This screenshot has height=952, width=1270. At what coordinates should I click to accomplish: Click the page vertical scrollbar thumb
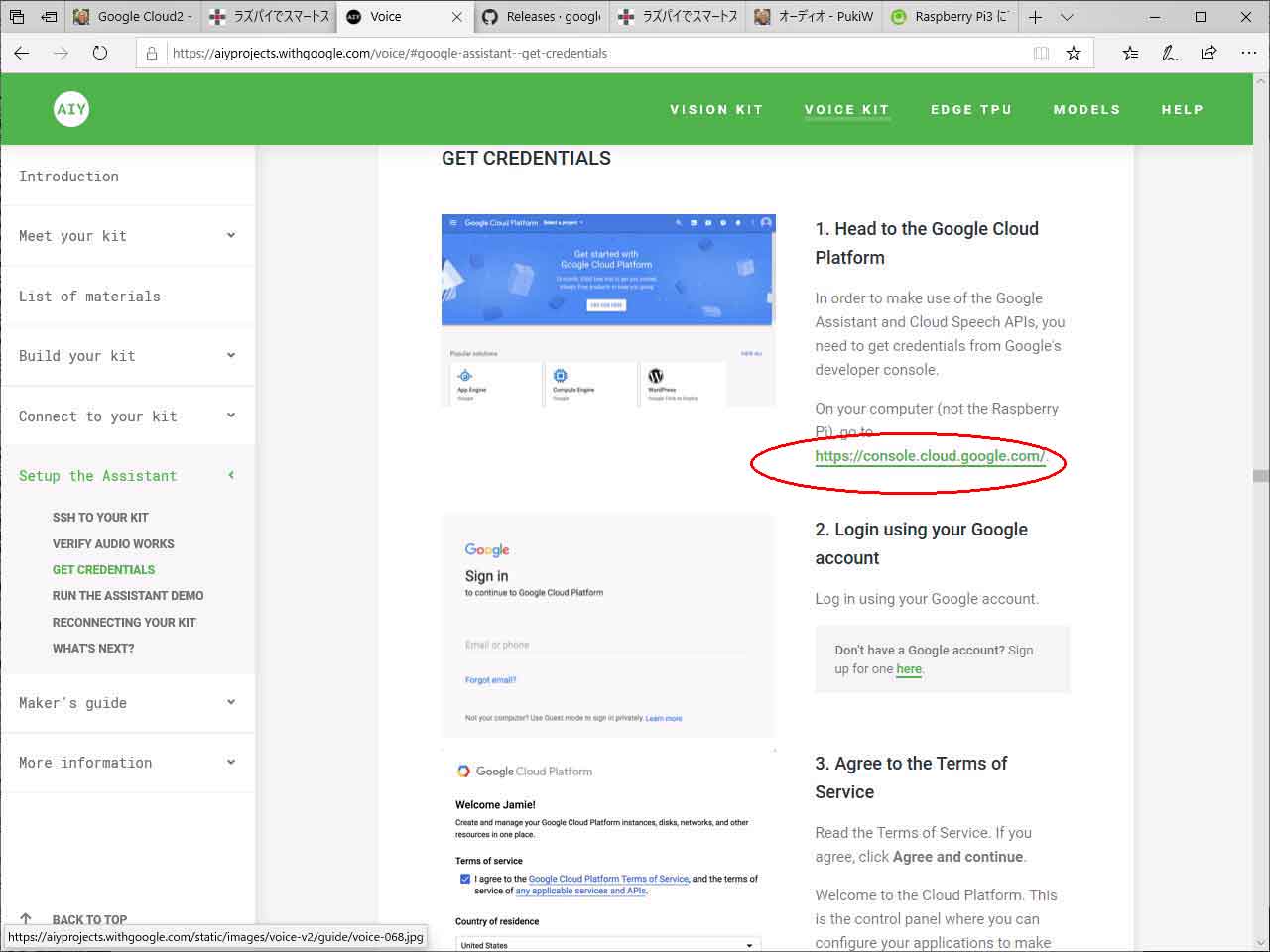click(x=1260, y=476)
